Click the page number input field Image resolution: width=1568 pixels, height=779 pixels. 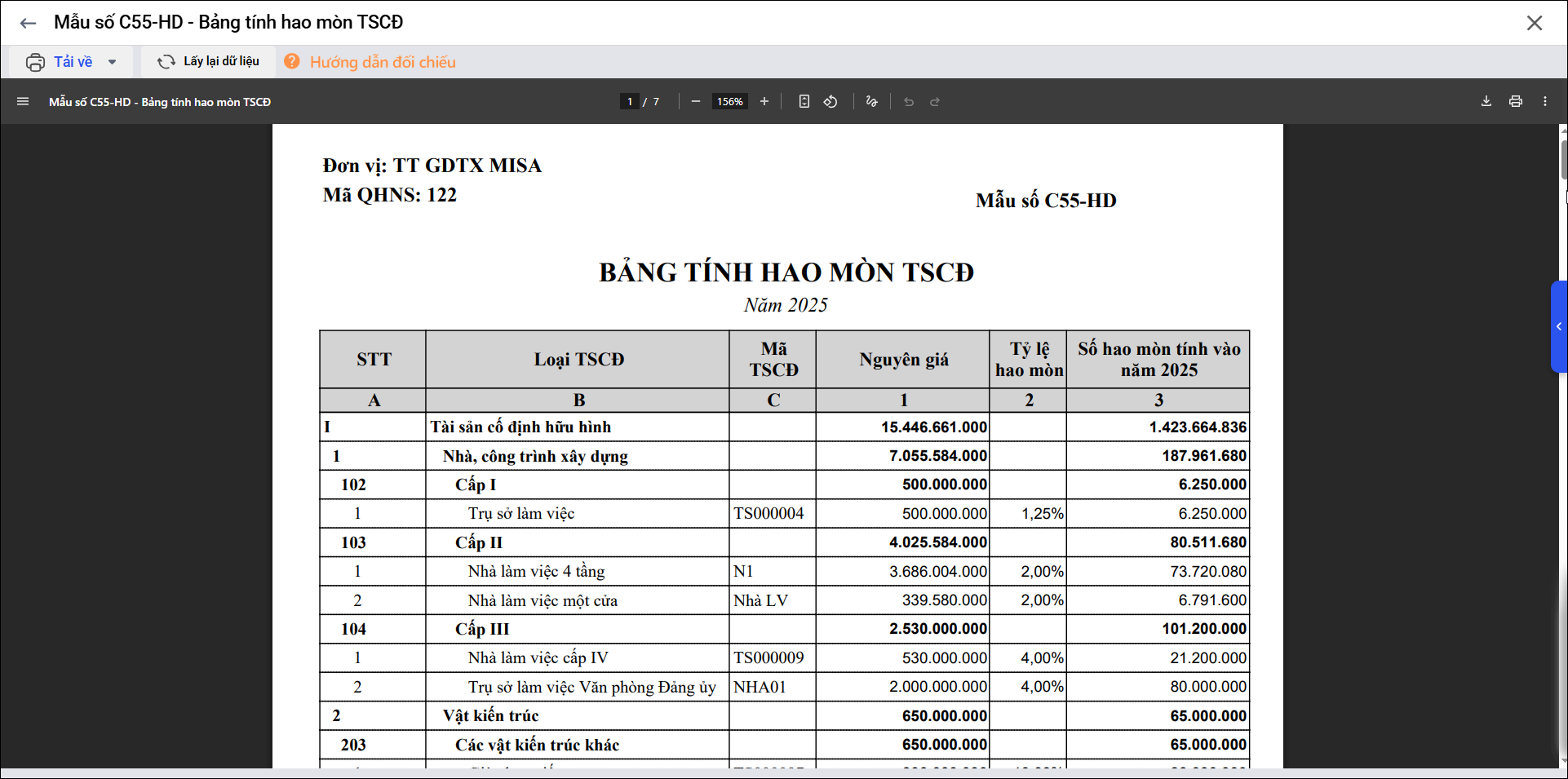point(629,102)
